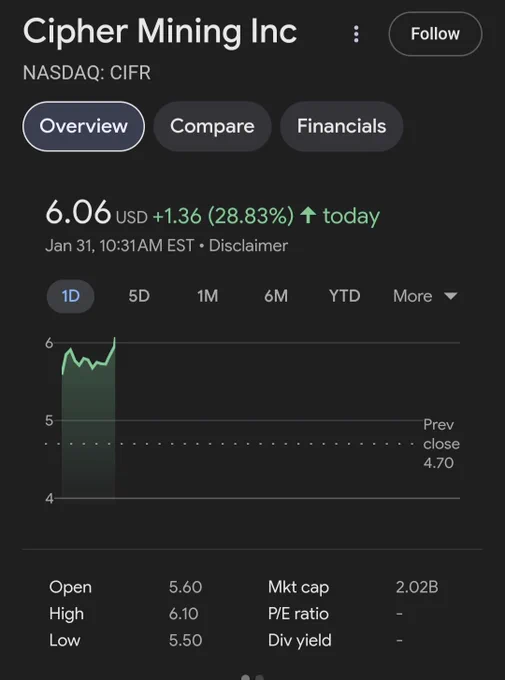Click the Prev close 4.70 label
The height and width of the screenshot is (680, 505).
click(x=441, y=444)
